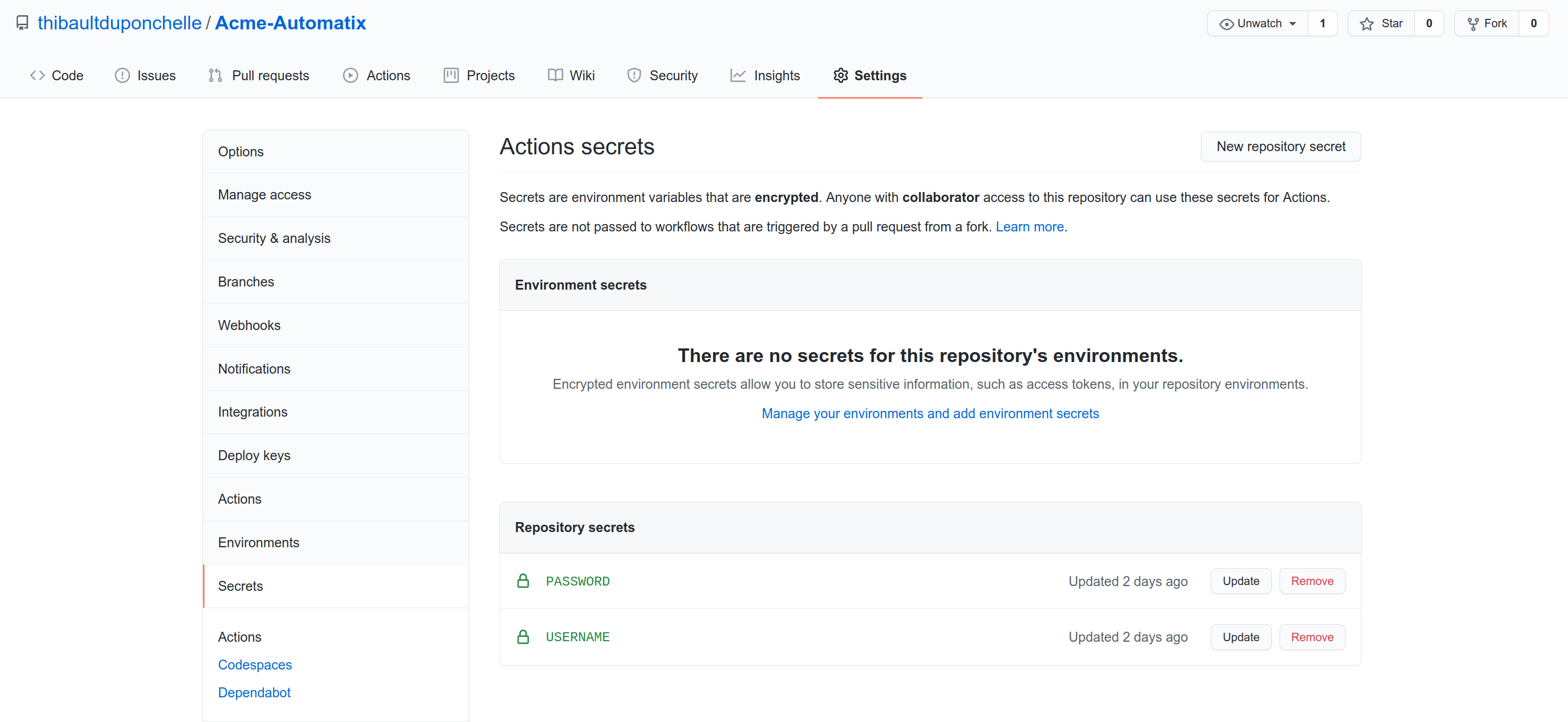Follow the Learn more link
This screenshot has width=1568, height=722.
pyautogui.click(x=1029, y=227)
